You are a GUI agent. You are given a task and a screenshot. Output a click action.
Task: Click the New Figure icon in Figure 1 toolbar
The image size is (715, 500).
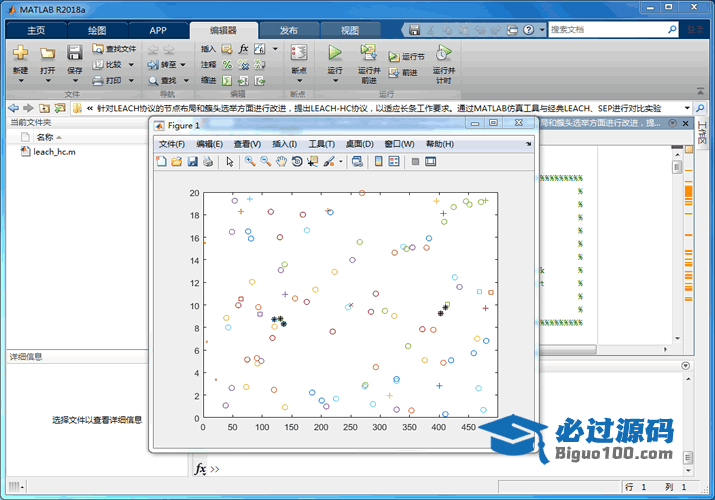pyautogui.click(x=161, y=161)
